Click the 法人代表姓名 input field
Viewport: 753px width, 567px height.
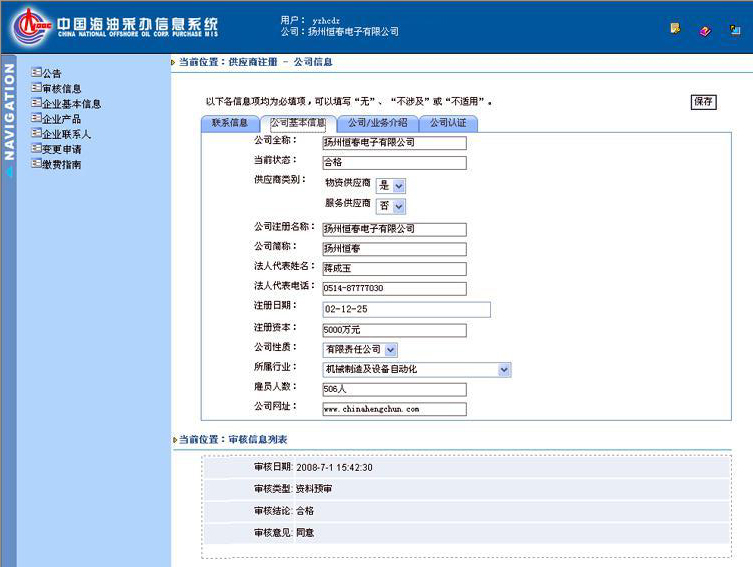(394, 269)
